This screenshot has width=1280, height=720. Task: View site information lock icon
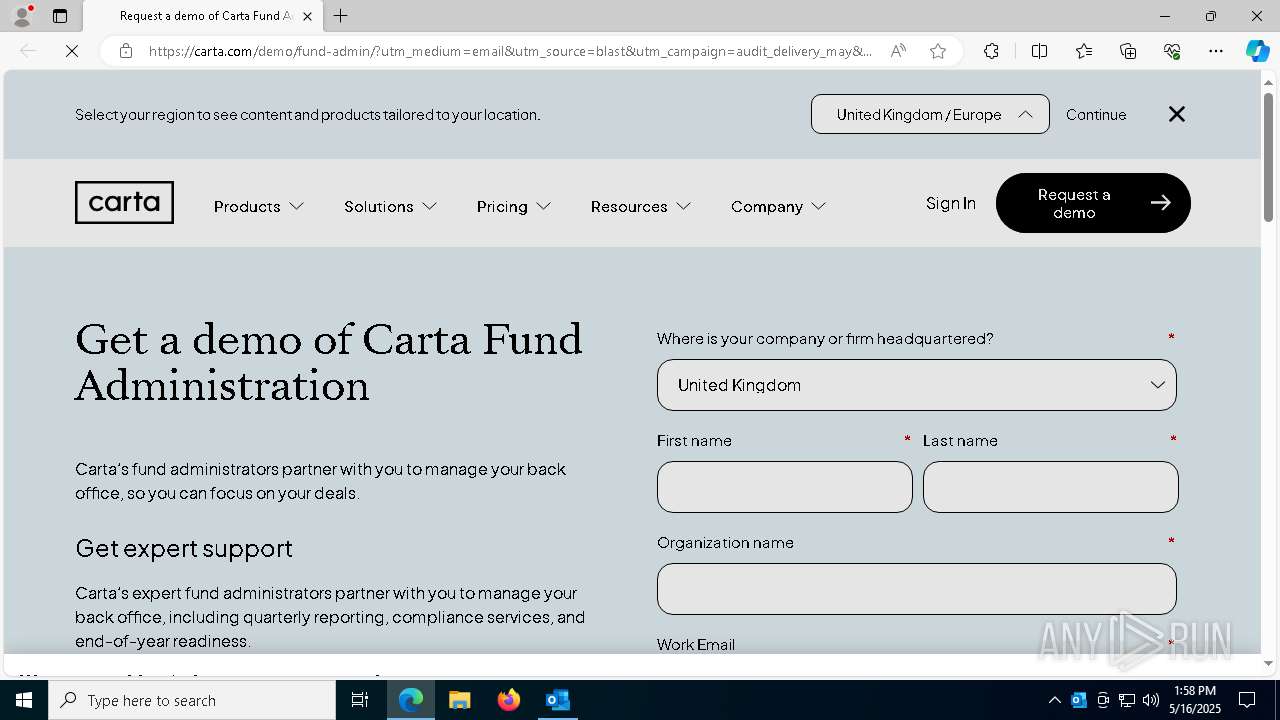pos(126,51)
